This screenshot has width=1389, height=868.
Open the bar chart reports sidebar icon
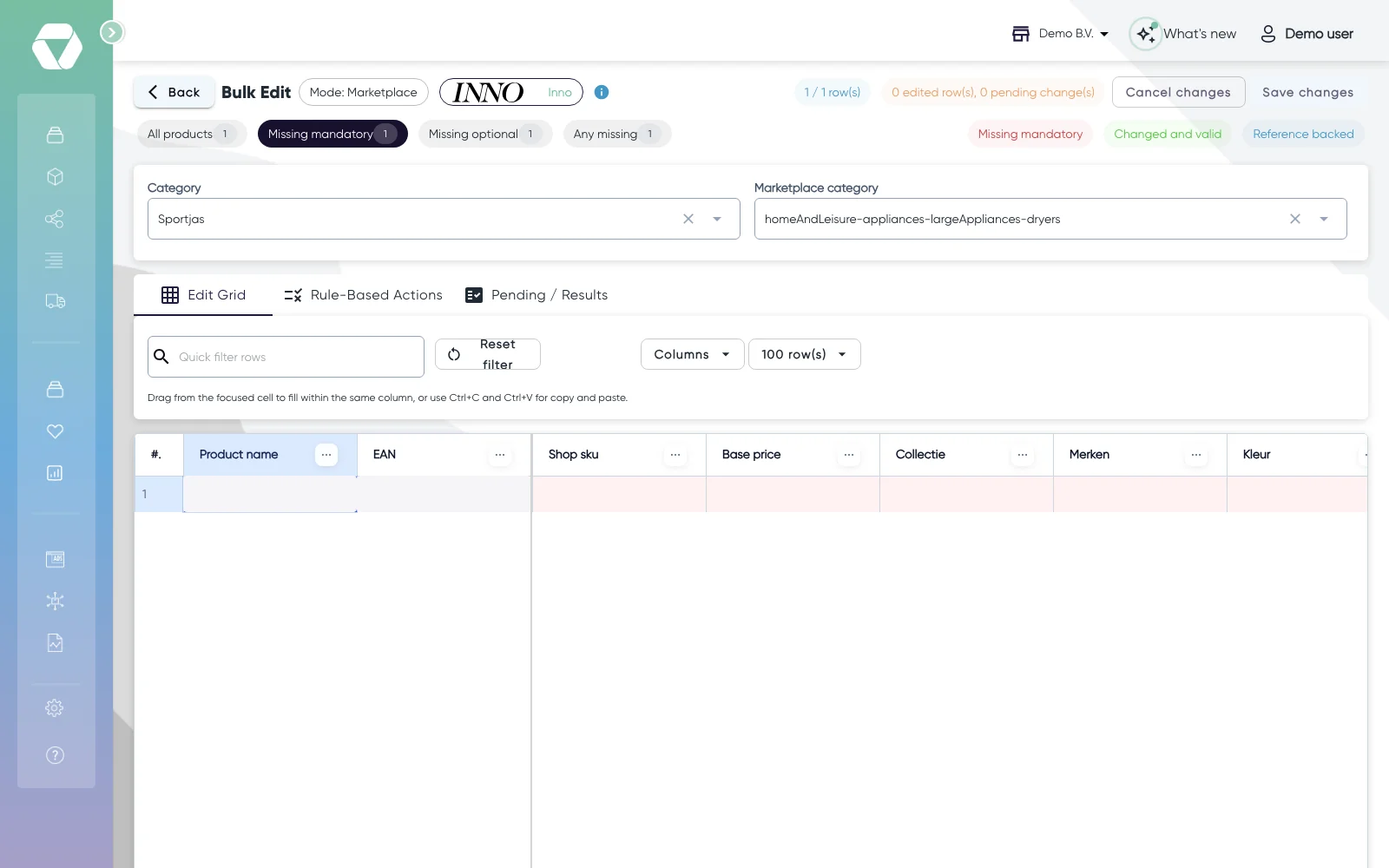tap(55, 473)
